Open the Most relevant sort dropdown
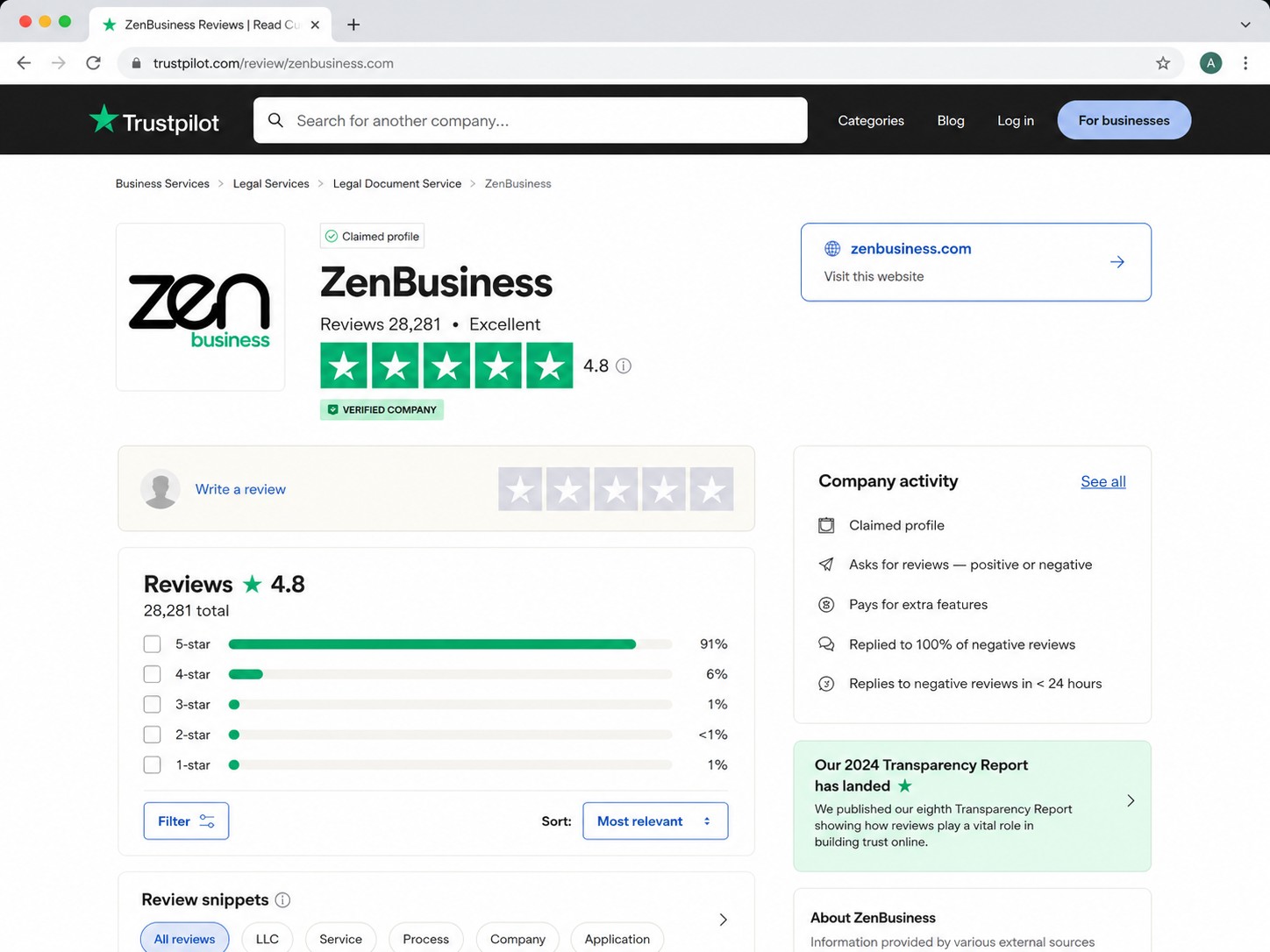Viewport: 1270px width, 952px height. pyautogui.click(x=655, y=821)
